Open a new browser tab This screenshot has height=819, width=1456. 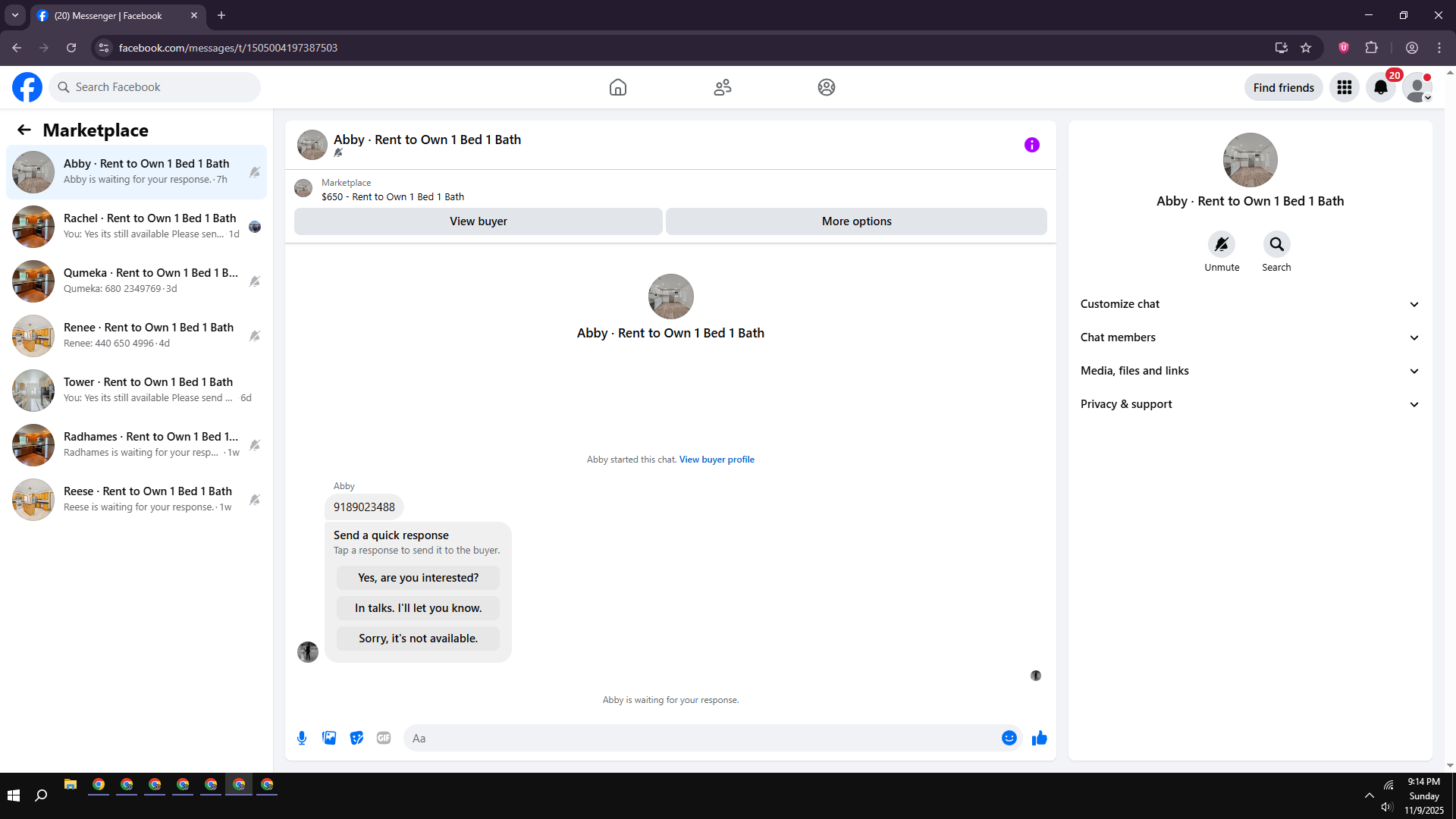(x=221, y=15)
